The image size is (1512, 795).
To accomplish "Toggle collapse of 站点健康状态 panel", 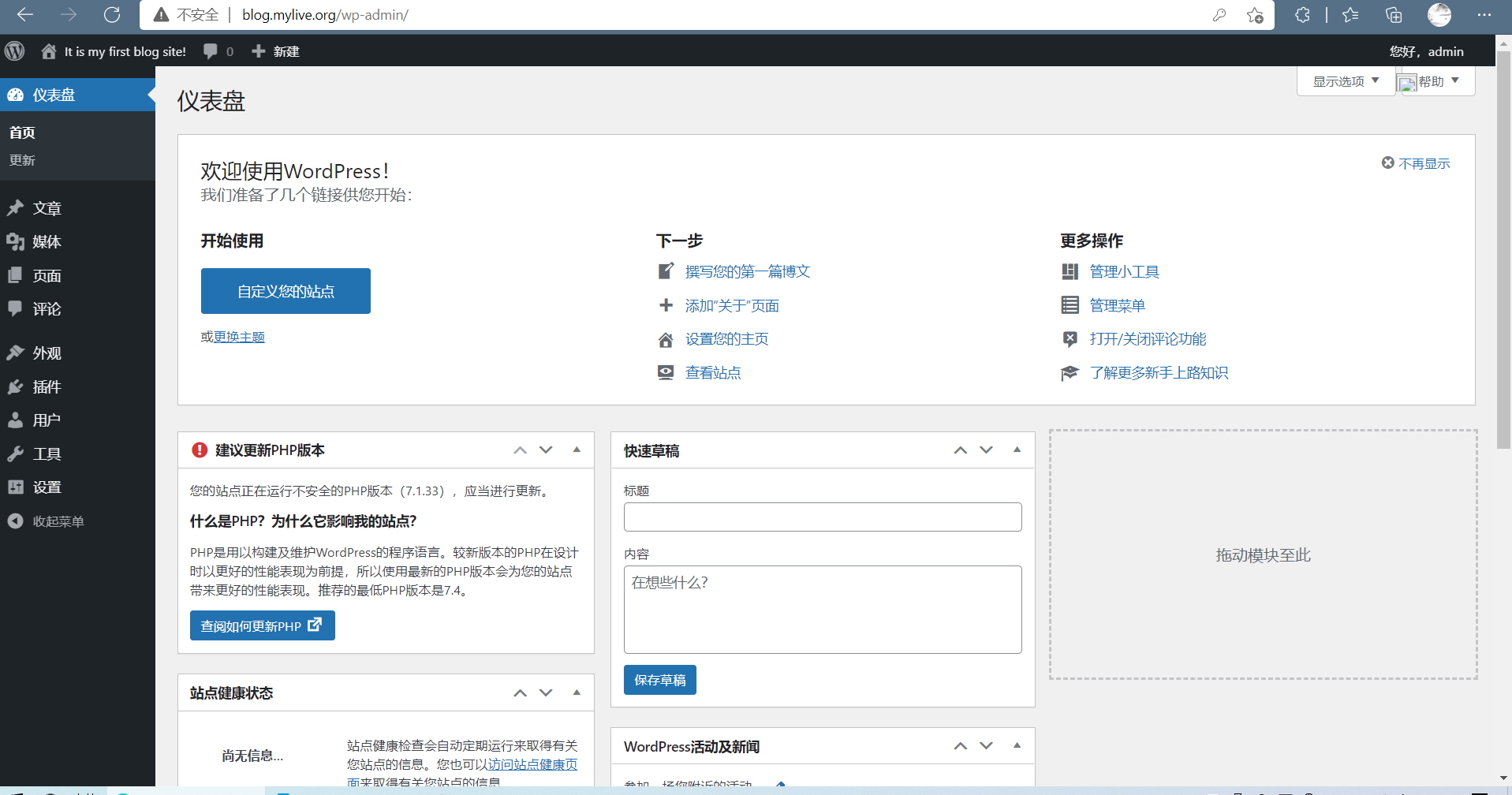I will pyautogui.click(x=577, y=692).
